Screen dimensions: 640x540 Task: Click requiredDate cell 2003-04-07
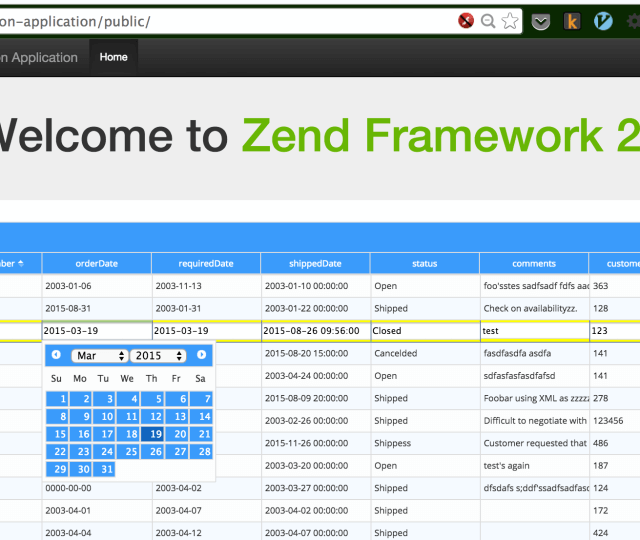(x=207, y=510)
